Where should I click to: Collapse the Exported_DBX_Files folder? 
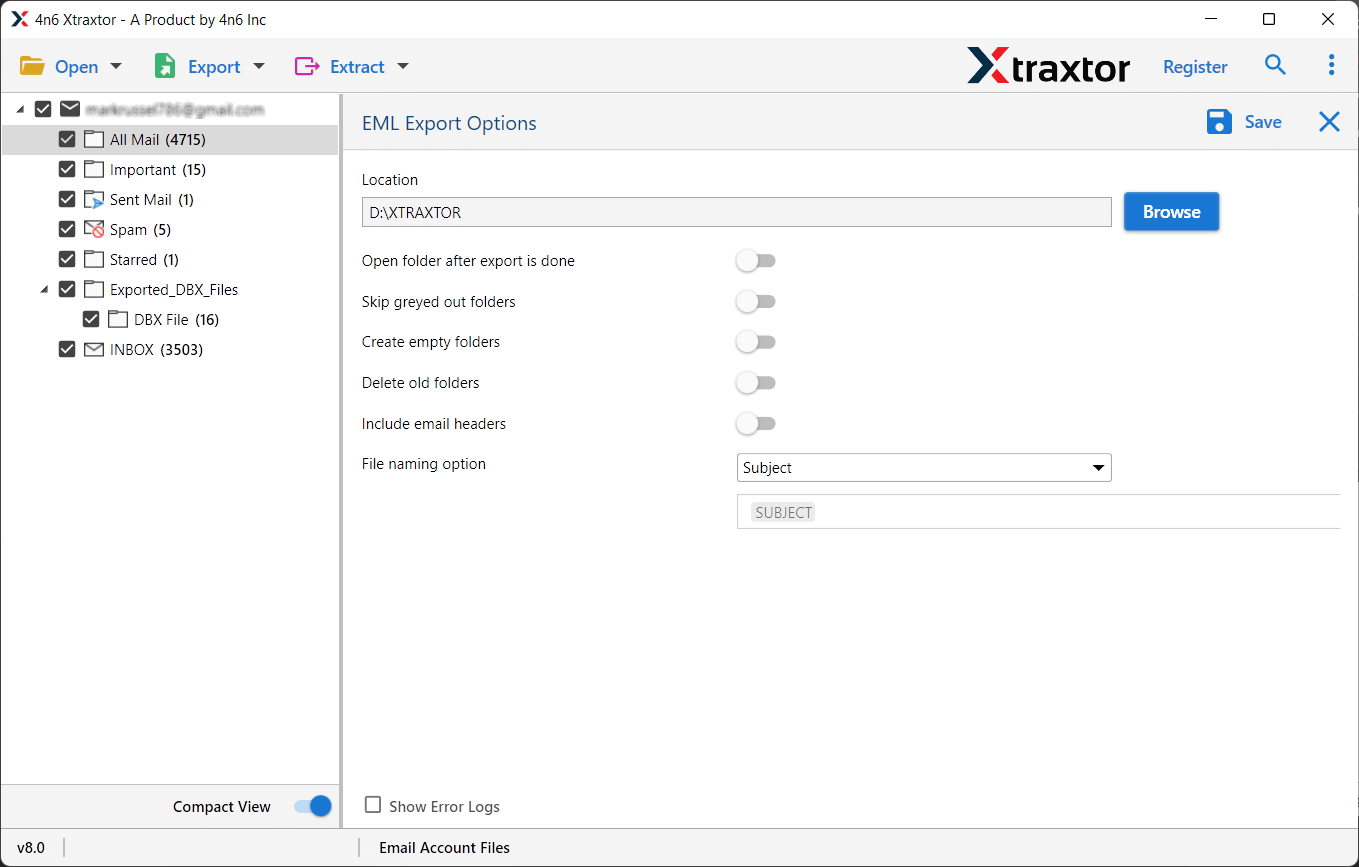coord(43,289)
